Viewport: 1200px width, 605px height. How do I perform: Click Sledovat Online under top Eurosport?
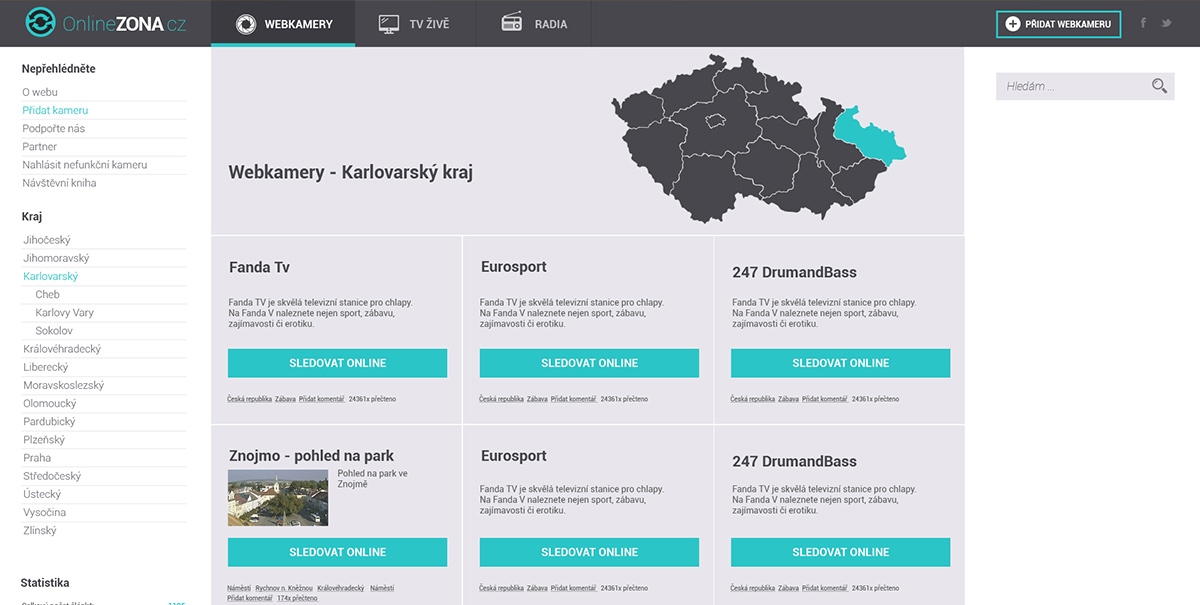coord(589,363)
